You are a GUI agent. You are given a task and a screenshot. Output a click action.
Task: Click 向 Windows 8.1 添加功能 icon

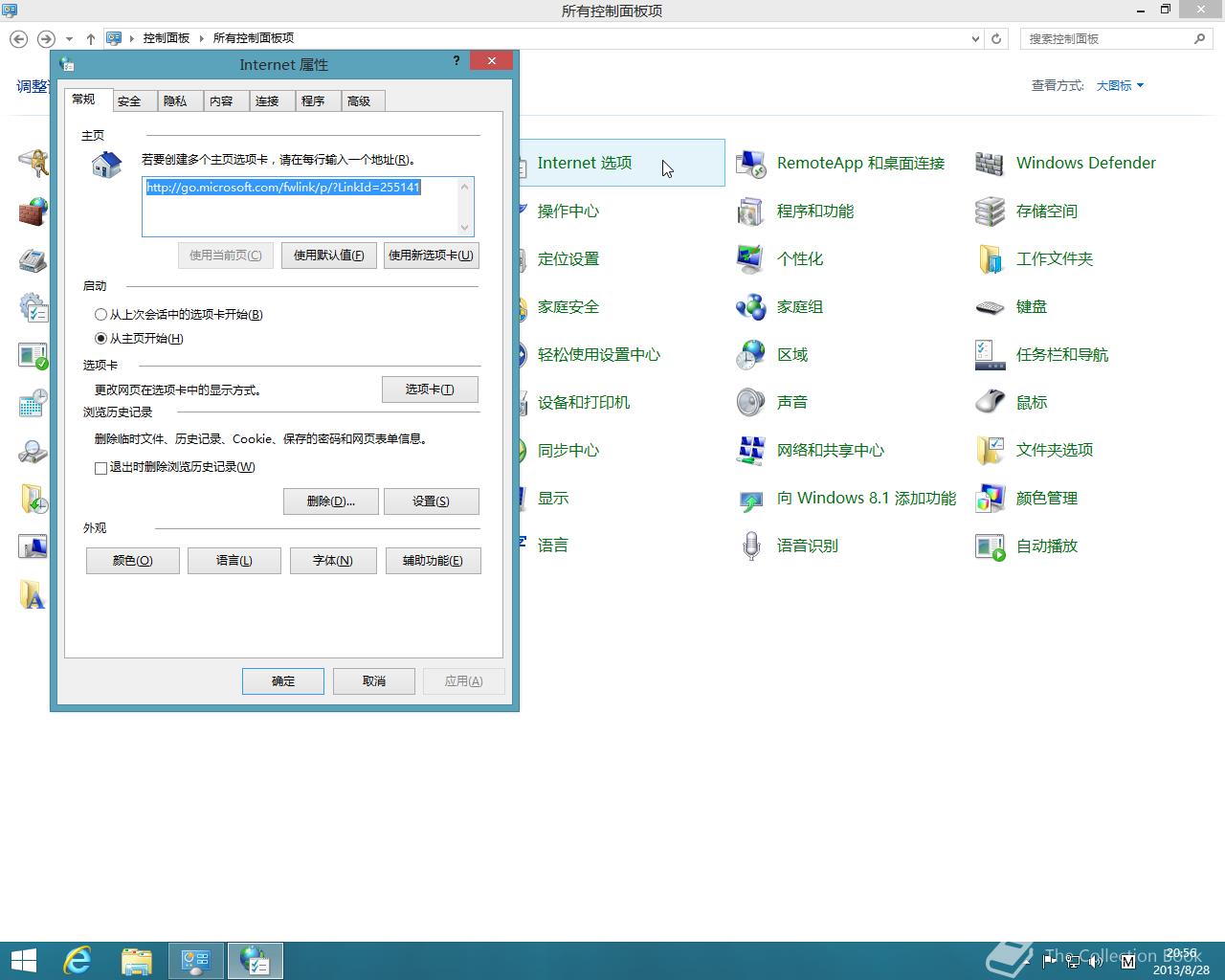tap(750, 499)
